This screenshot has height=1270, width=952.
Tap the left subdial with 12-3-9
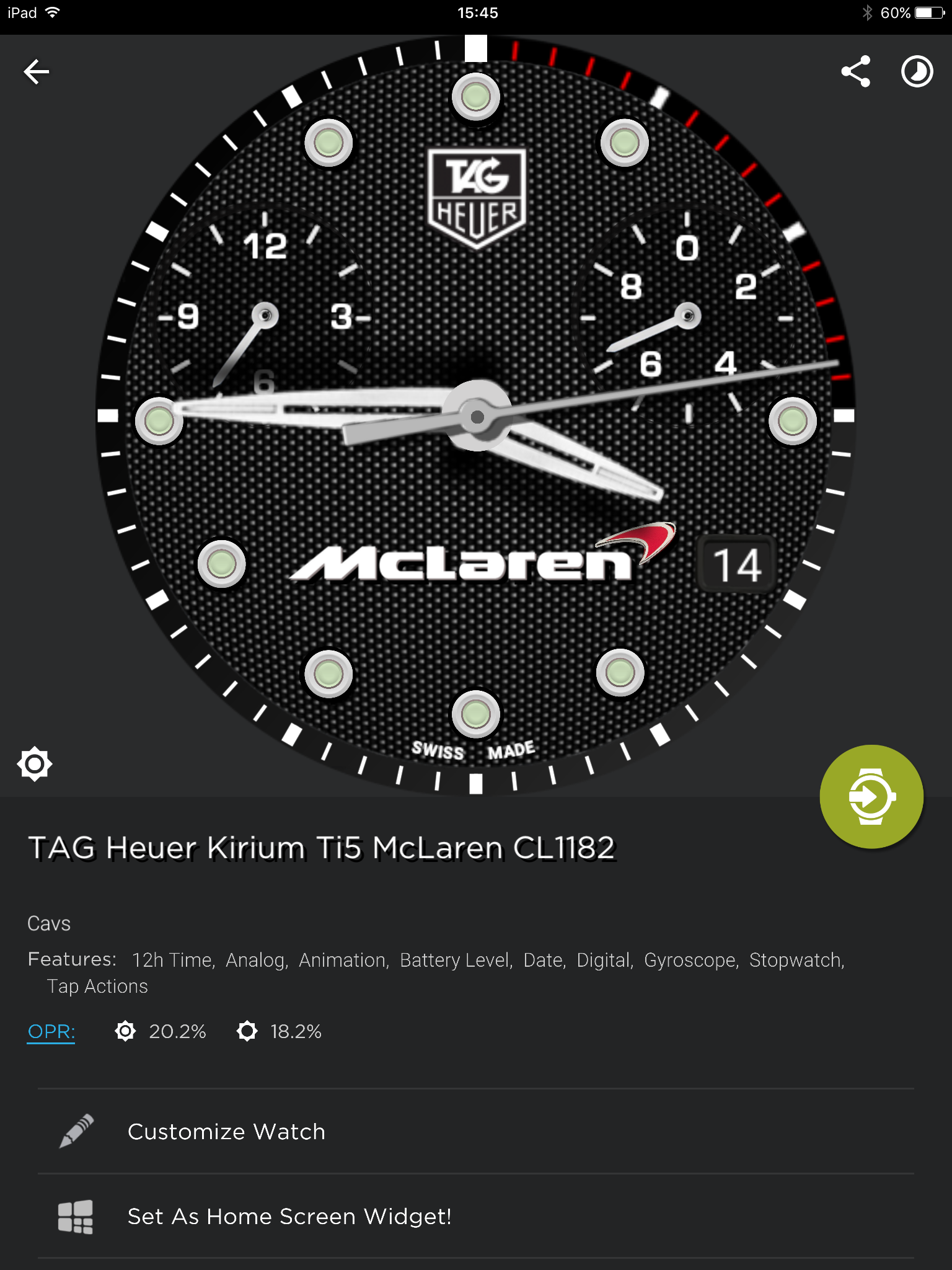tap(265, 316)
